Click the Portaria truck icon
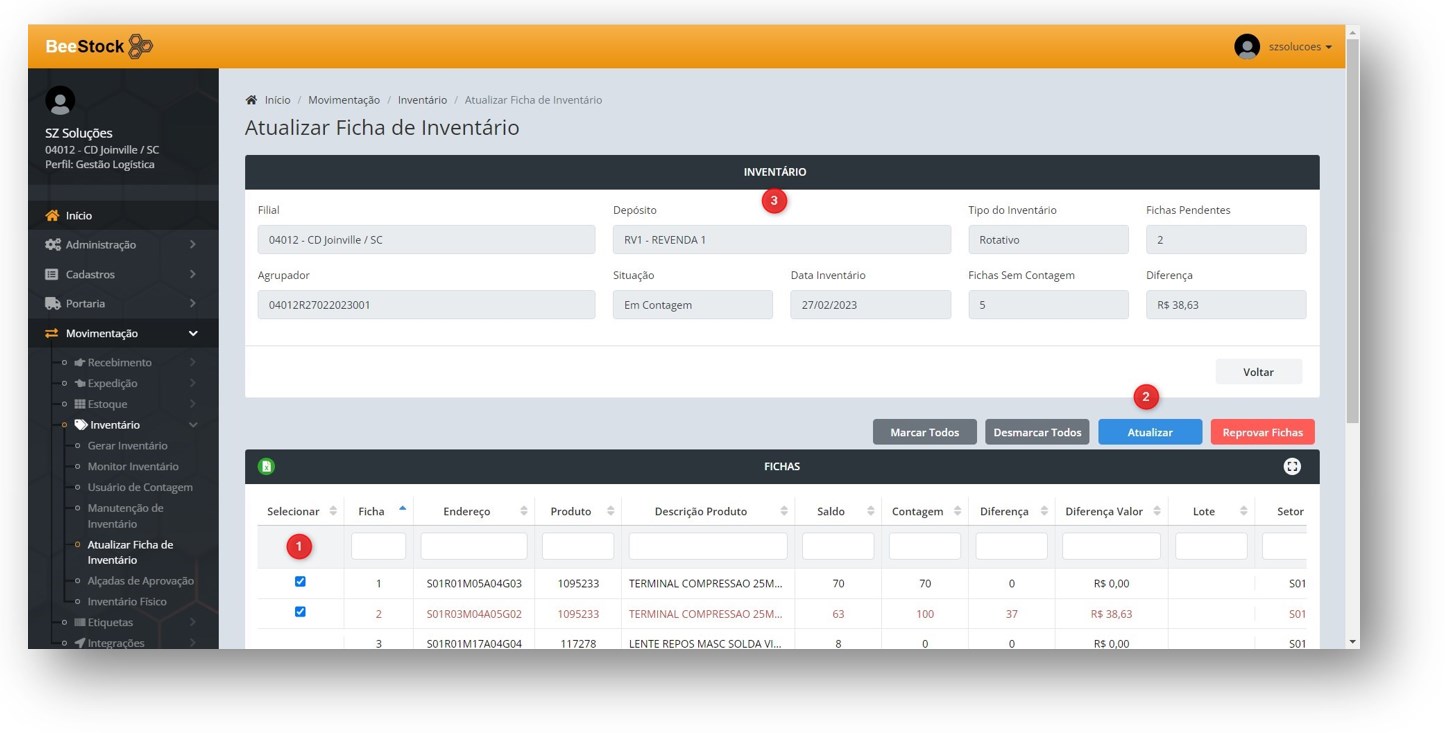 point(53,304)
